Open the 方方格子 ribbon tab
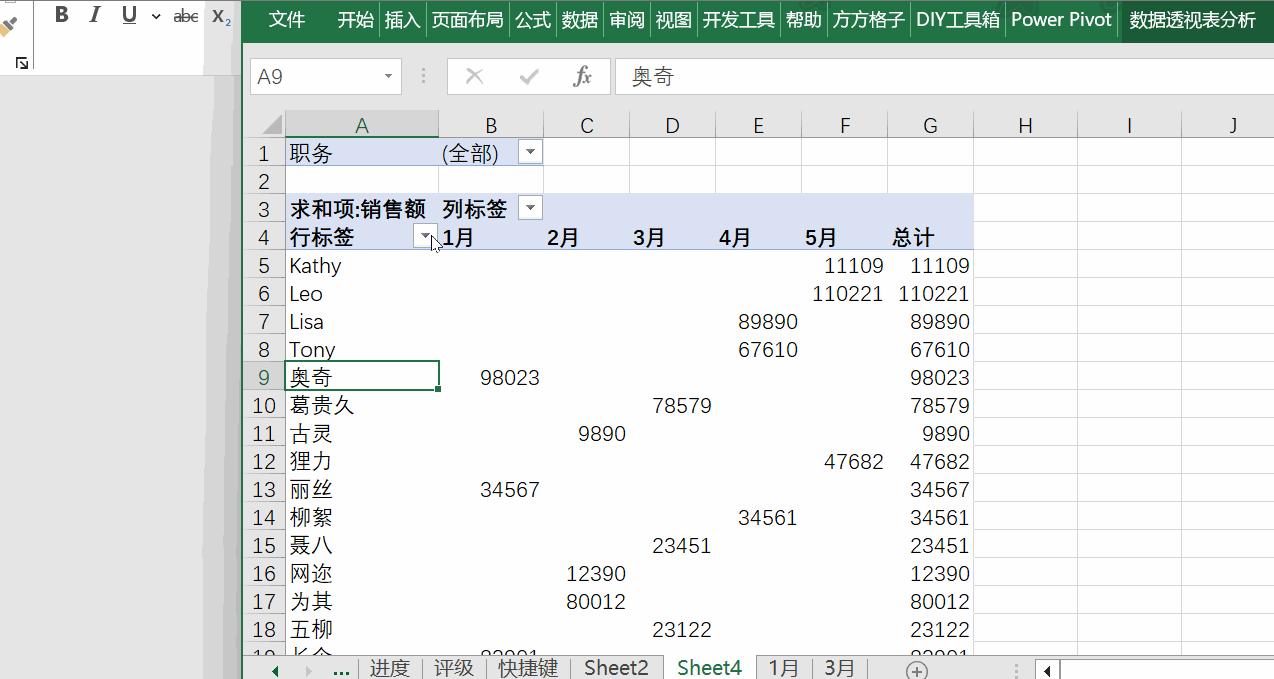This screenshot has width=1274, height=679. point(867,19)
